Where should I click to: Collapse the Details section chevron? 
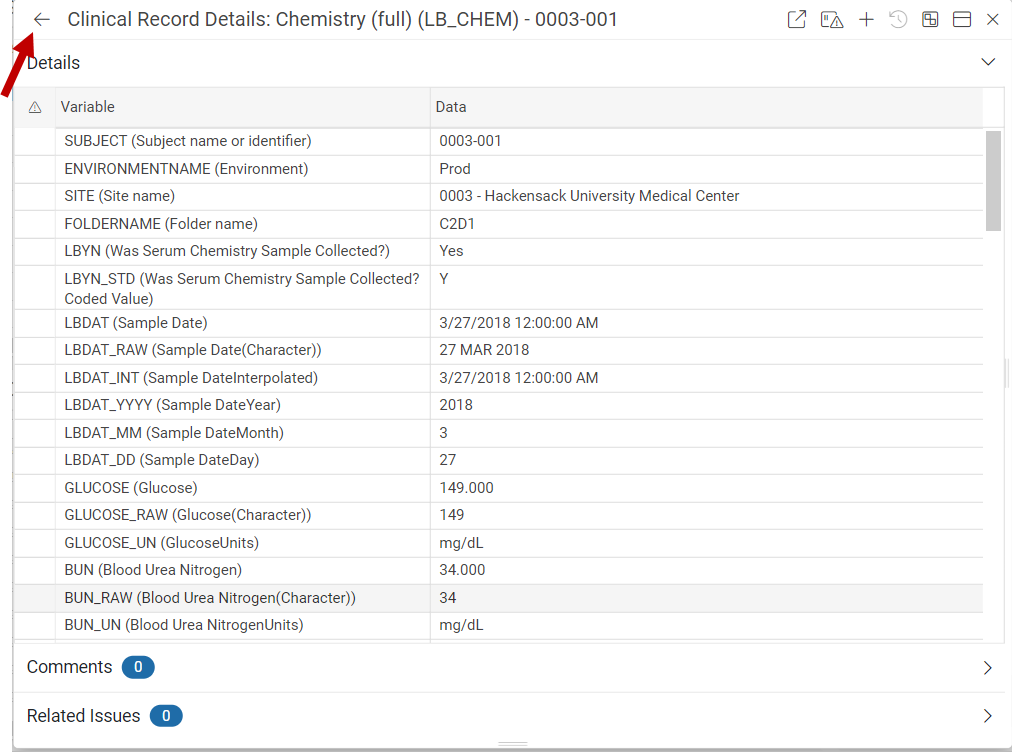click(x=987, y=62)
